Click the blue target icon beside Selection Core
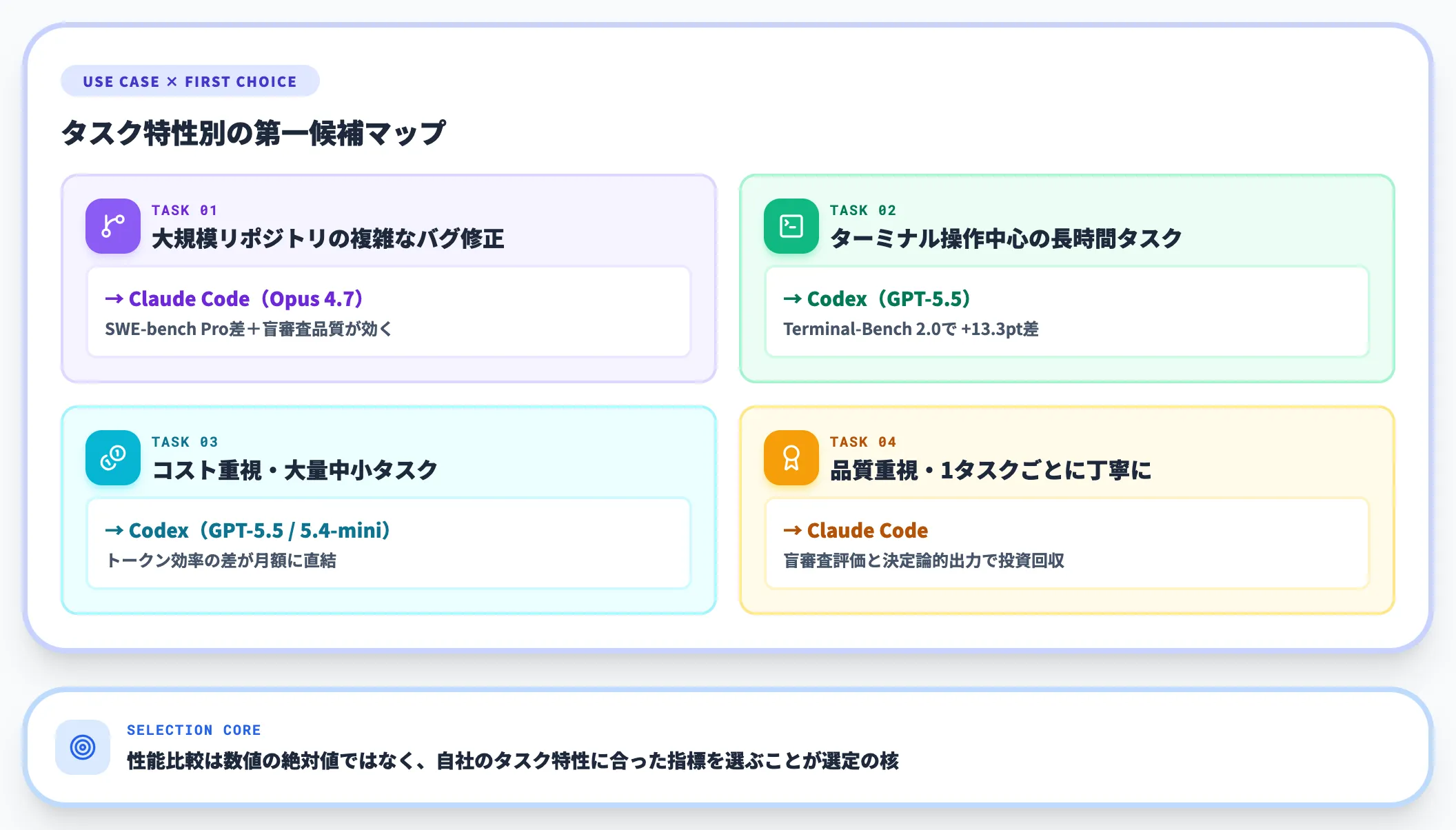Image resolution: width=1456 pixels, height=830 pixels. [83, 747]
